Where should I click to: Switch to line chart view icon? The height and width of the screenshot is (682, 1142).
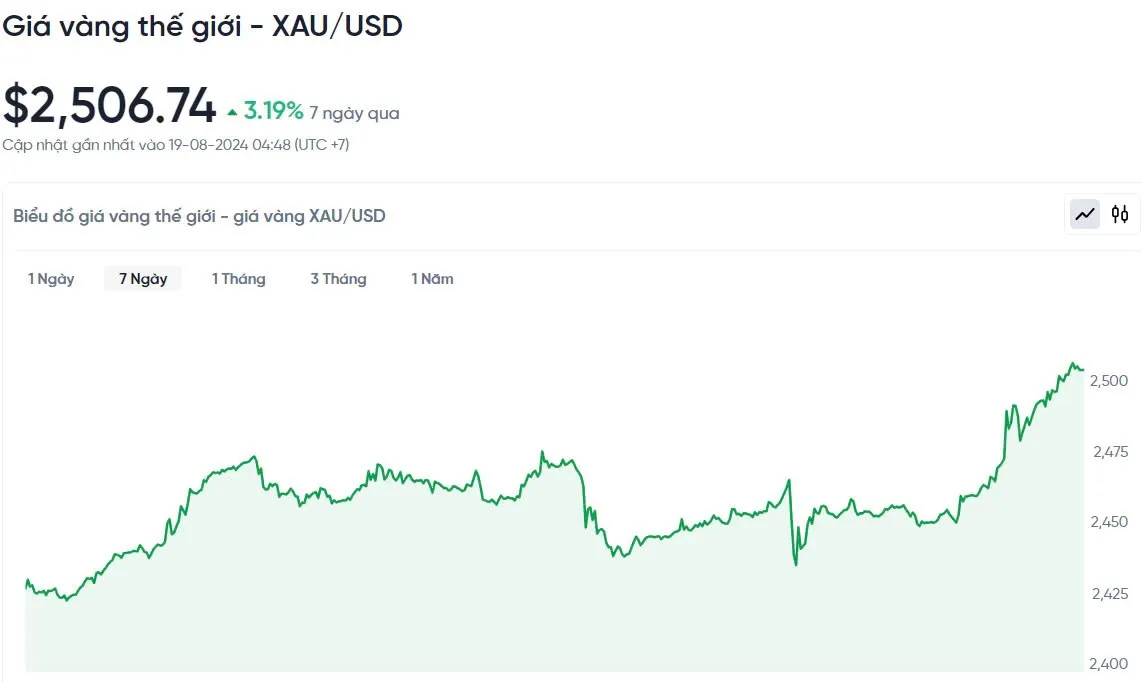pos(1085,214)
